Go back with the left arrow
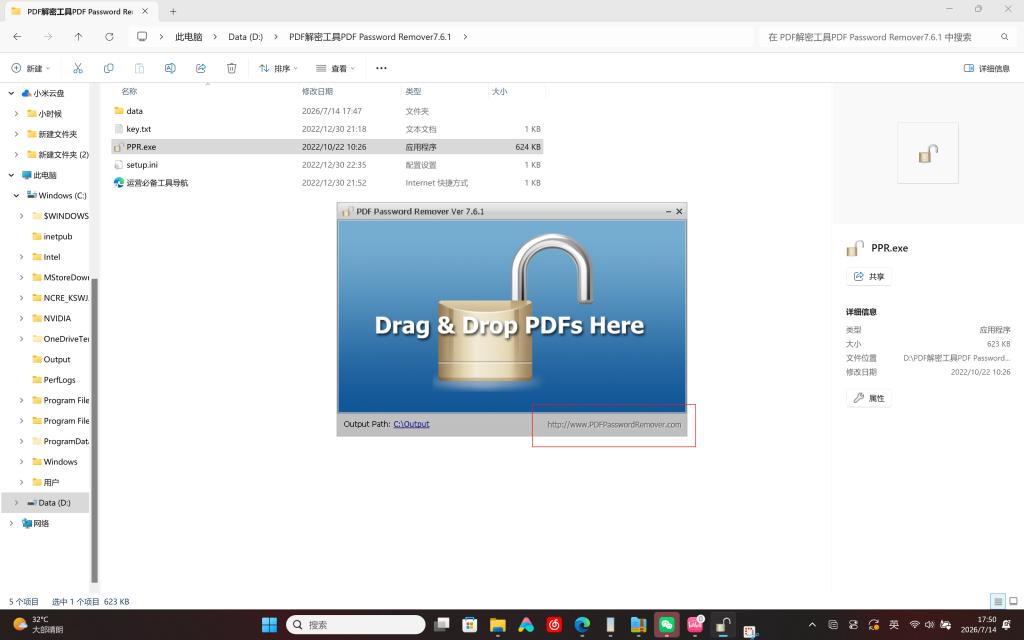Viewport: 1024px width, 640px height. coord(17,37)
